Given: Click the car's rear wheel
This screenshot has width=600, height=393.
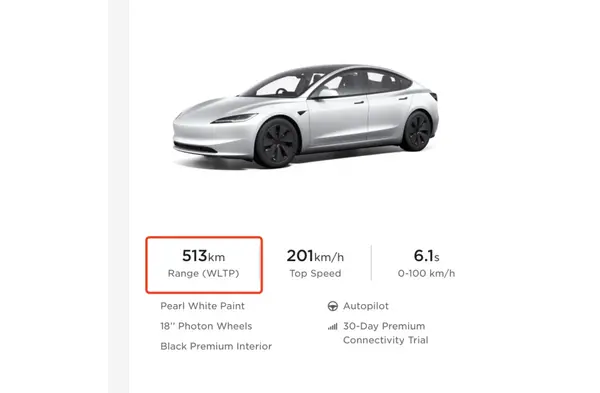Looking at the screenshot, I should pyautogui.click(x=416, y=131).
